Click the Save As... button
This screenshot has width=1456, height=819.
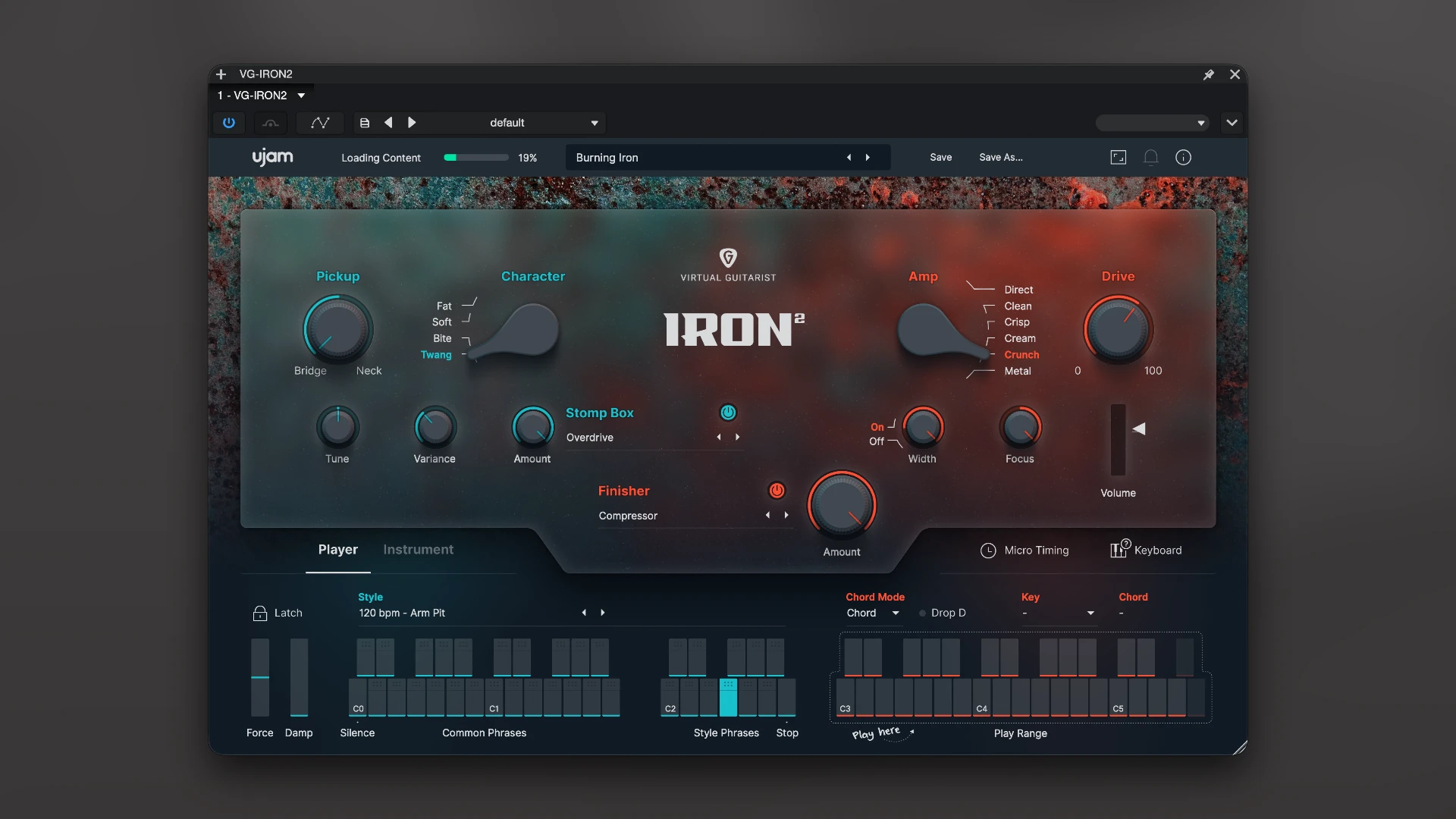click(1000, 158)
